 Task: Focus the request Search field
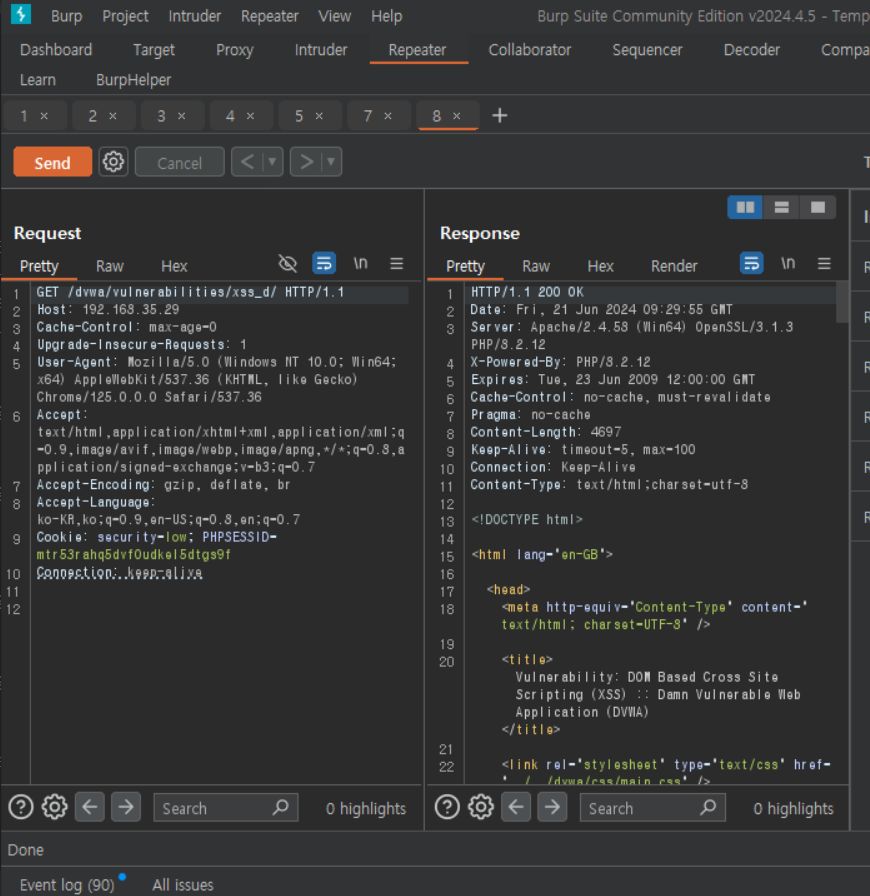pos(226,807)
